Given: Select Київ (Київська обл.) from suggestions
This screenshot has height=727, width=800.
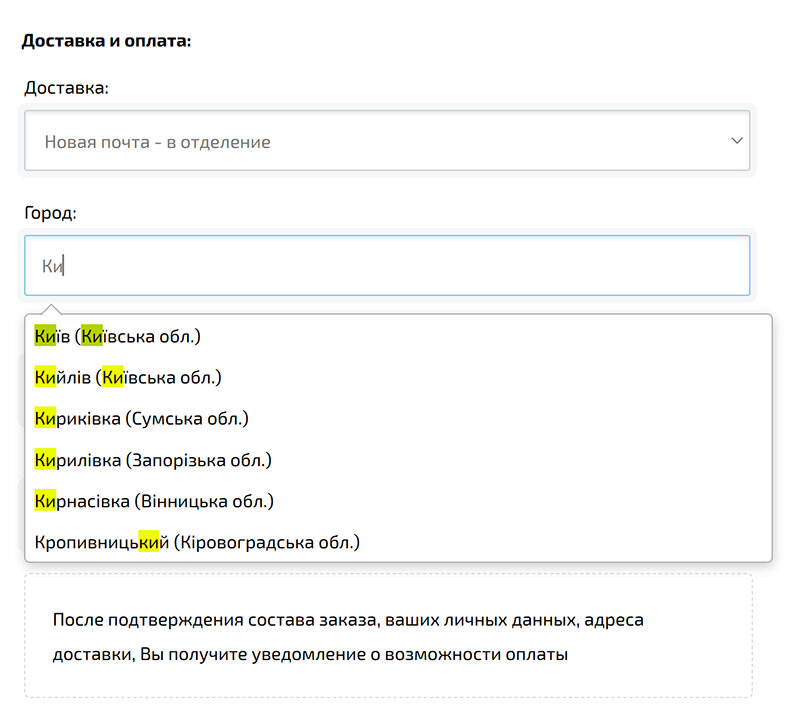Looking at the screenshot, I should 120,336.
